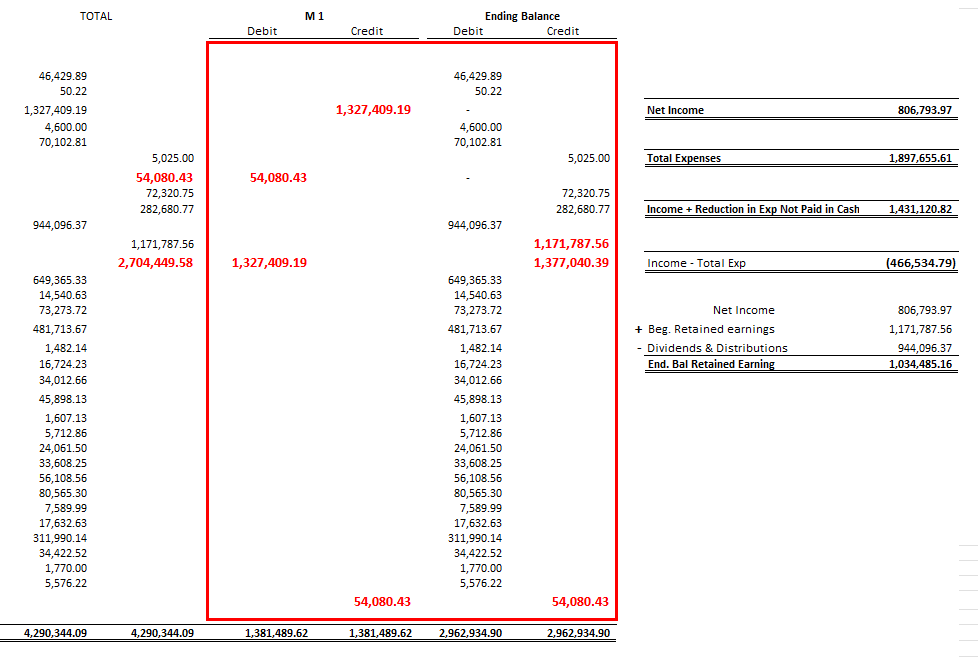Select red 54,080.43 in M 1 Debit column
Image resolution: width=978 pixels, height=660 pixels.
pyautogui.click(x=278, y=178)
